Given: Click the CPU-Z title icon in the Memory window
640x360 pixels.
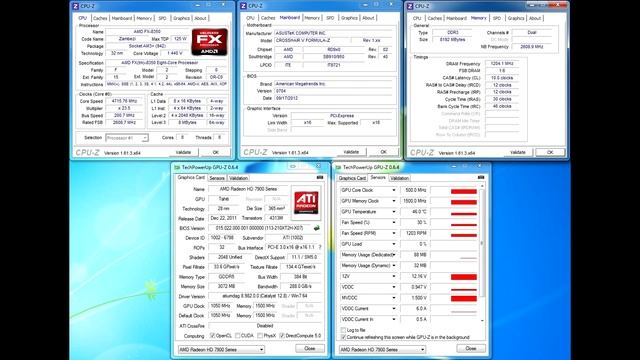Looking at the screenshot, I should pyautogui.click(x=410, y=6).
